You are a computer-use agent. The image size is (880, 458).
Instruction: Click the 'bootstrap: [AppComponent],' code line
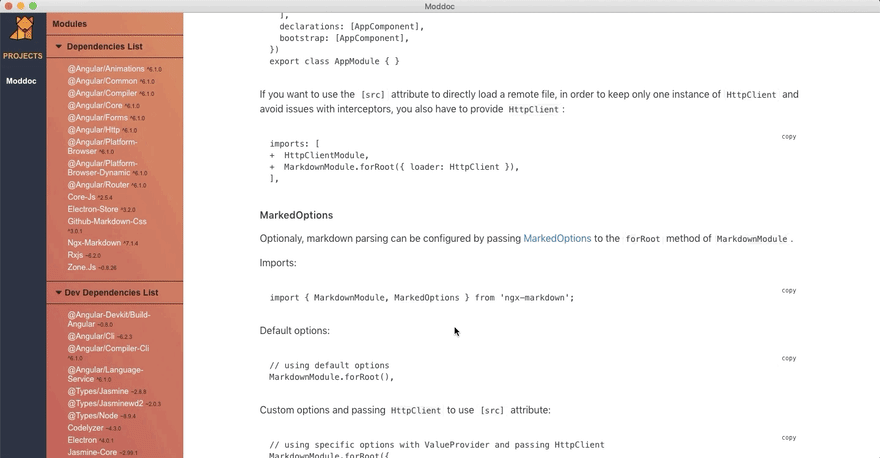344,38
